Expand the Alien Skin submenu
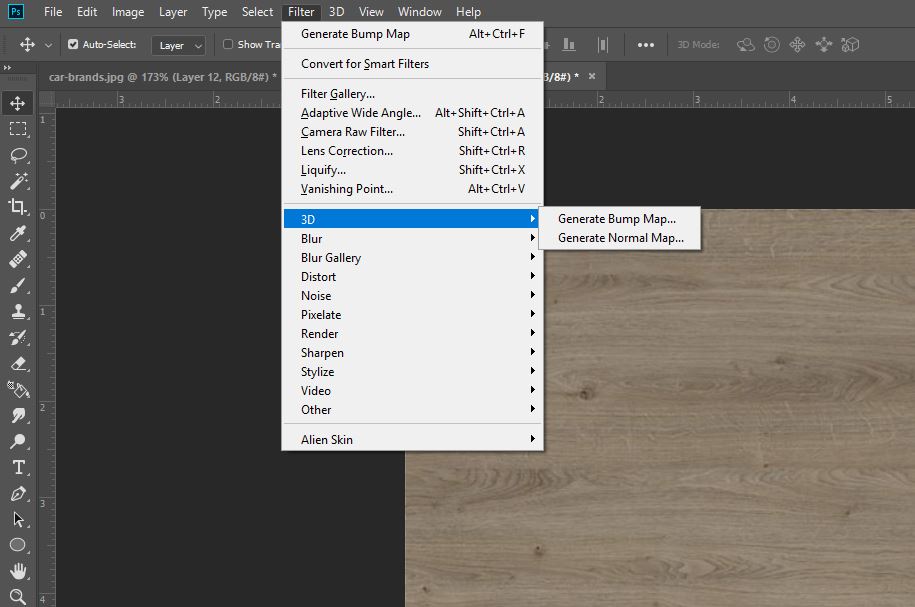 pyautogui.click(x=413, y=439)
